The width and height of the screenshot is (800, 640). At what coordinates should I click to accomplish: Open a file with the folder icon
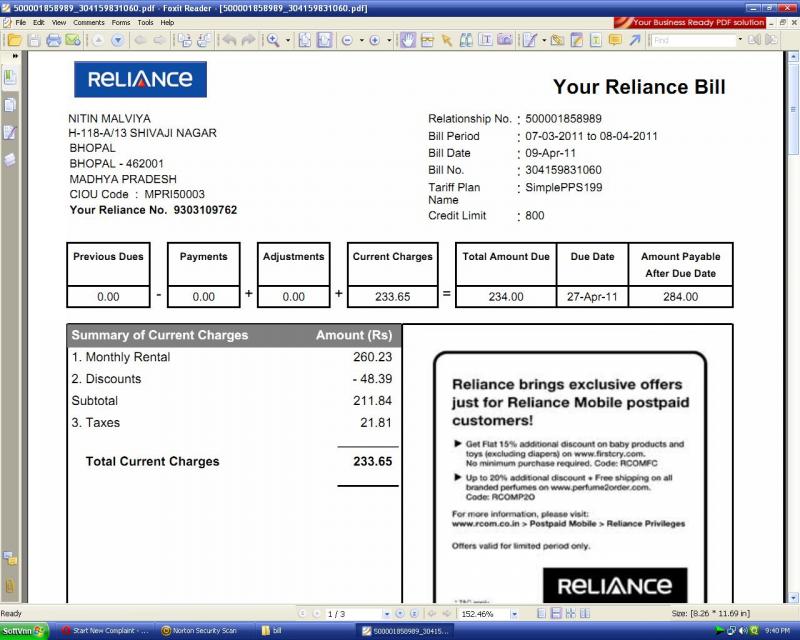pos(14,40)
